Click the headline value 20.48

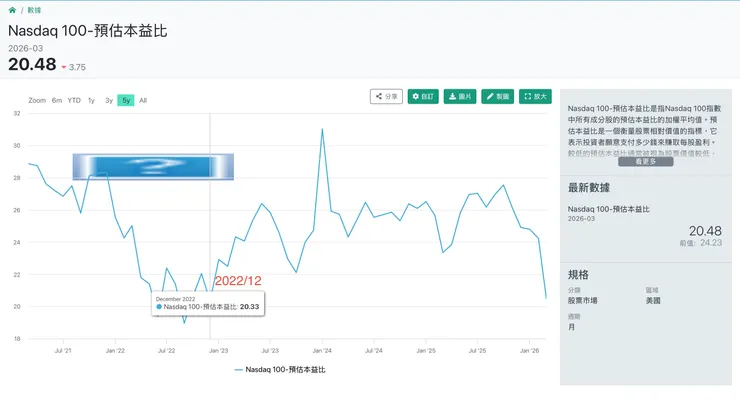click(x=32, y=64)
